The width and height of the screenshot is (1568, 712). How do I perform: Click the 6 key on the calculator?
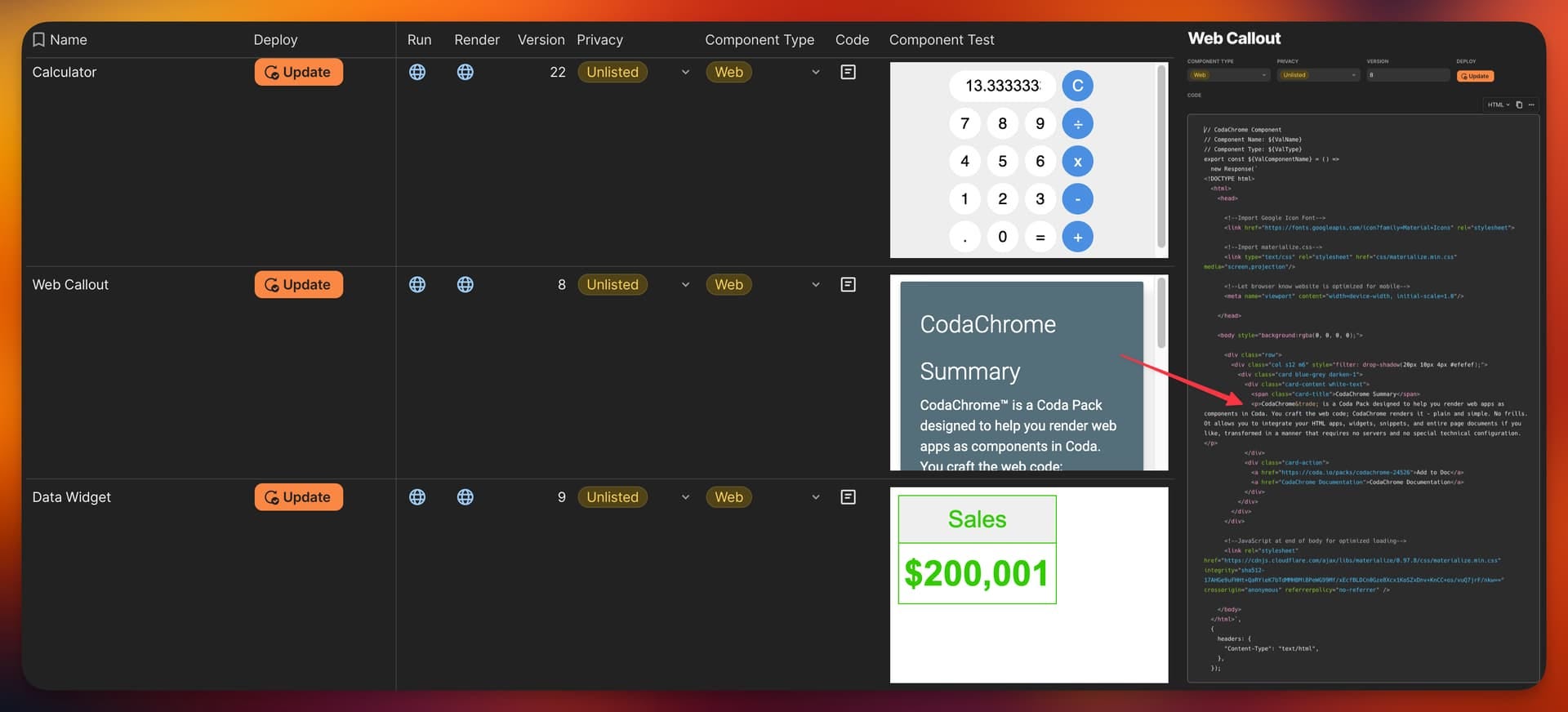click(1040, 161)
